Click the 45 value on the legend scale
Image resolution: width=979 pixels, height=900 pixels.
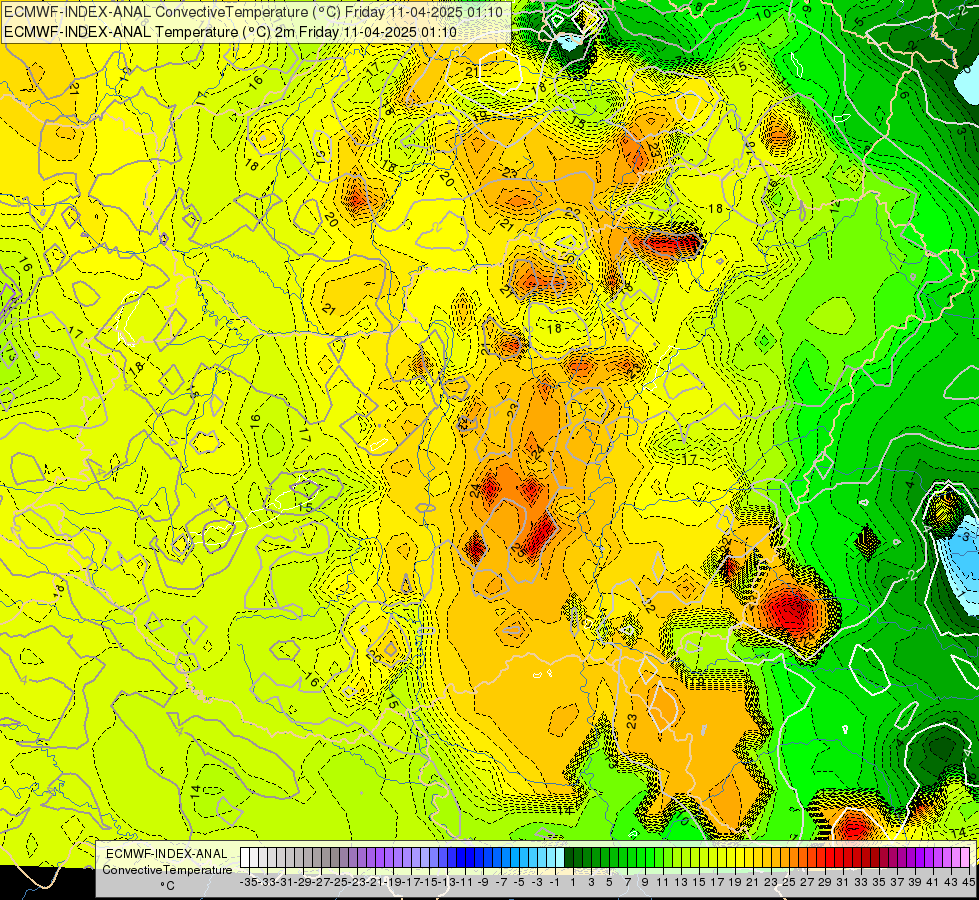(968, 883)
